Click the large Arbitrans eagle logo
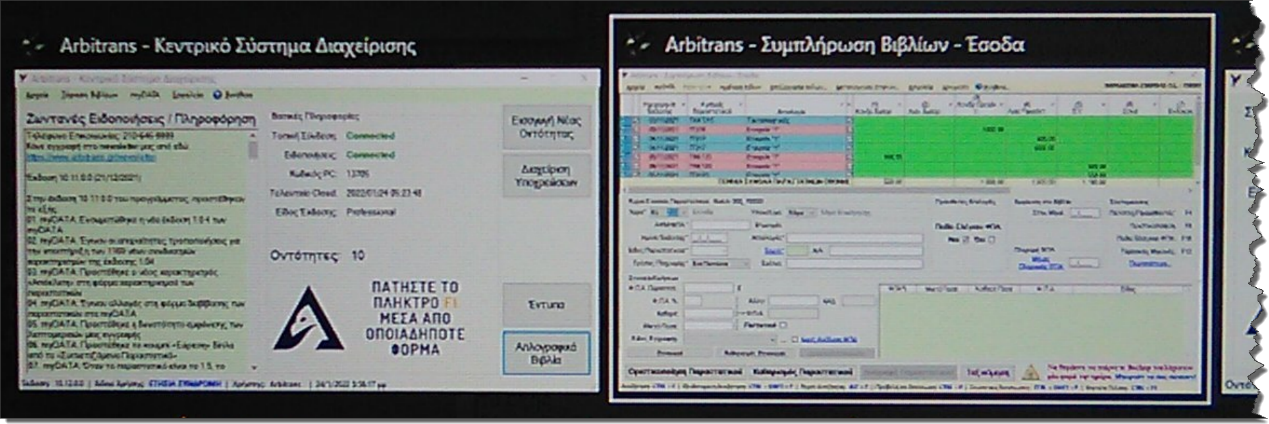The height and width of the screenshot is (424, 1269). pyautogui.click(x=311, y=318)
